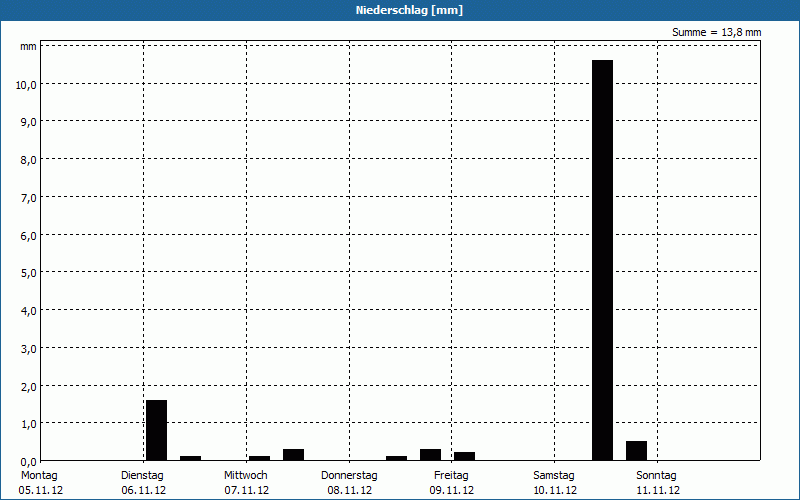
Task: Click the date 05.11.12
Action: tap(41, 491)
